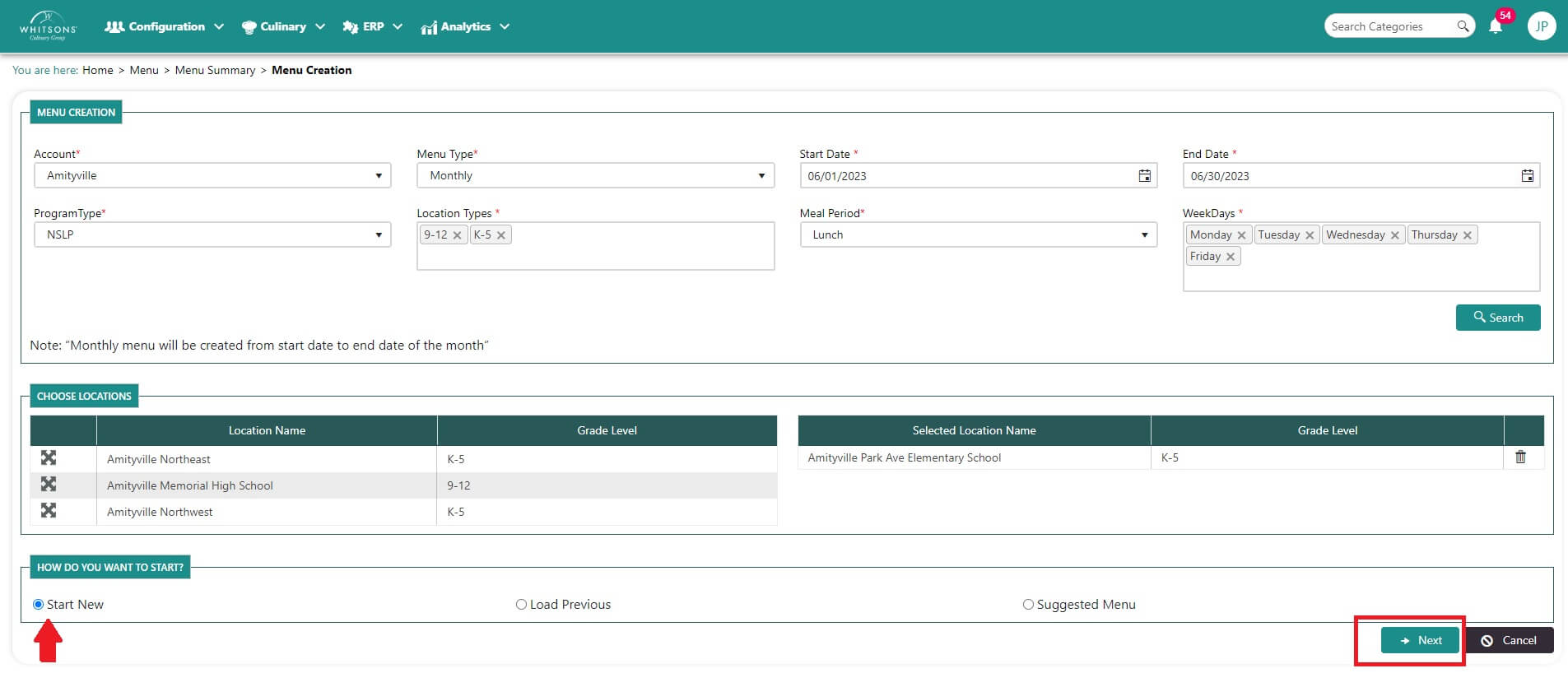Open the End Date calendar picker
The height and width of the screenshot is (673, 1568).
click(x=1527, y=176)
